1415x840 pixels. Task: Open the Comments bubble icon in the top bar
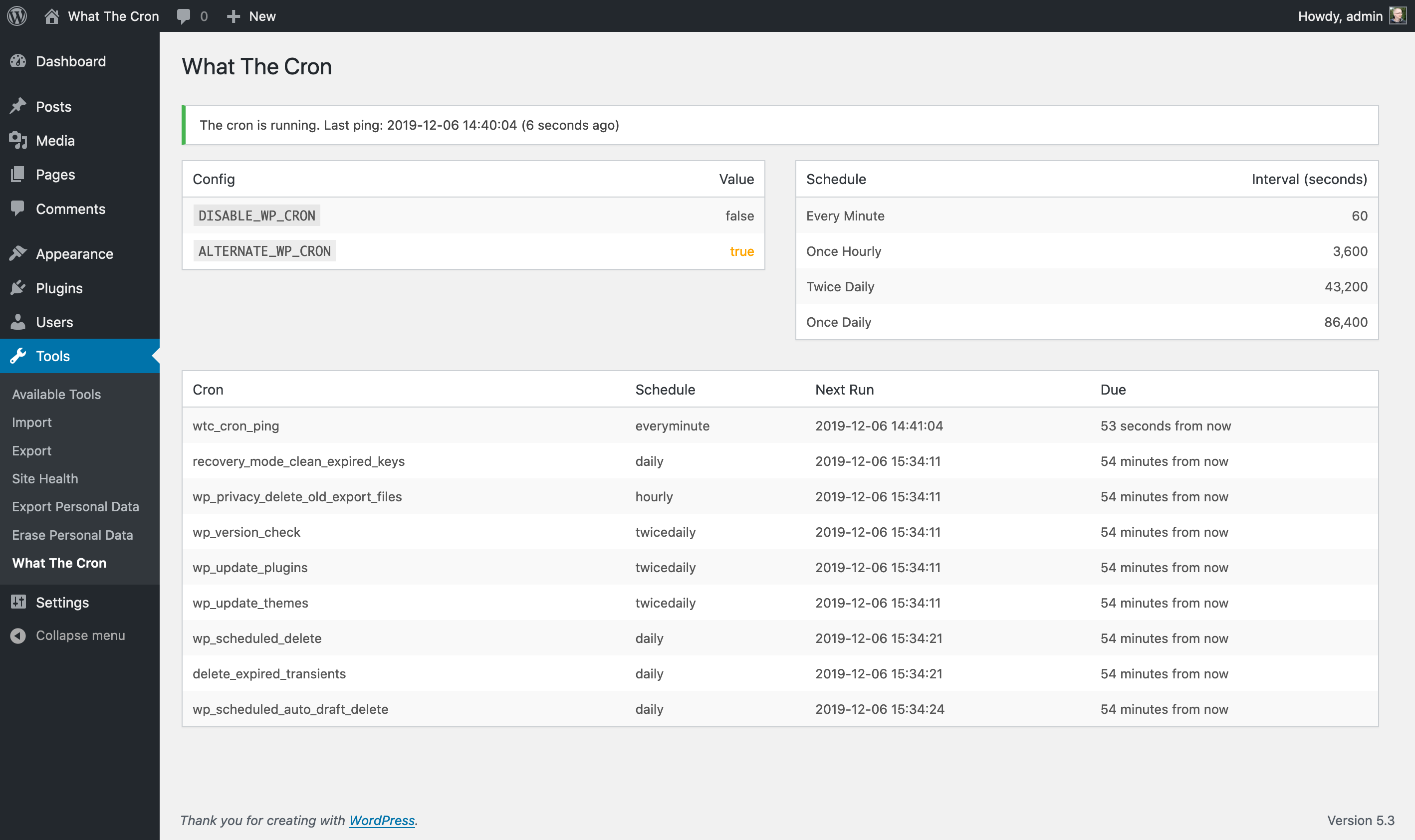184,16
